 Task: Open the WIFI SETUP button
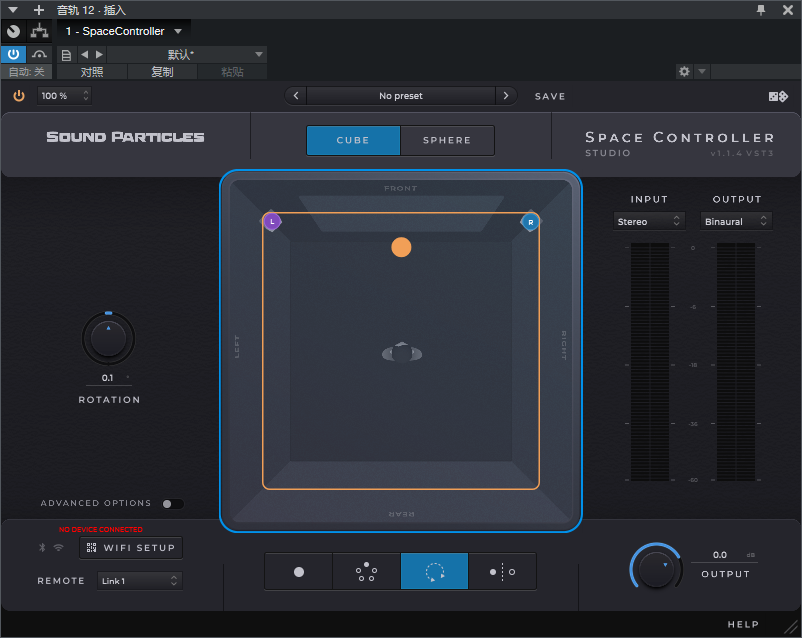pyautogui.click(x=131, y=547)
